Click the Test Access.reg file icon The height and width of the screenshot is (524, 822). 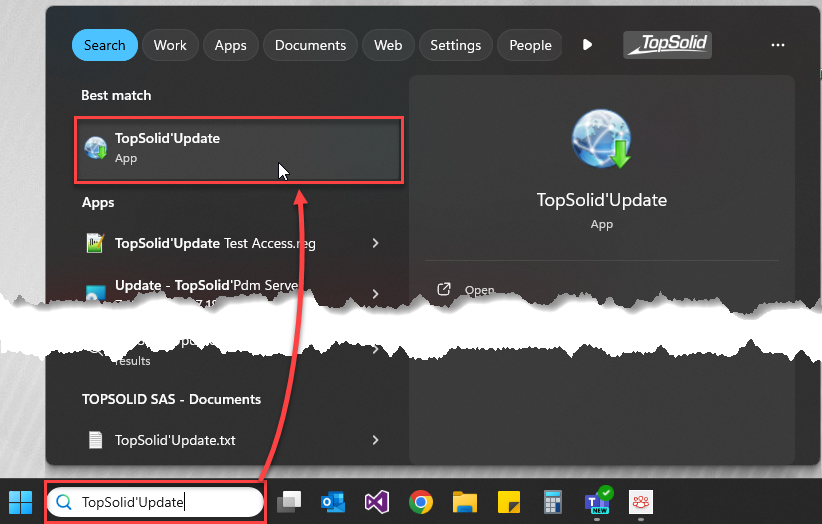[95, 243]
